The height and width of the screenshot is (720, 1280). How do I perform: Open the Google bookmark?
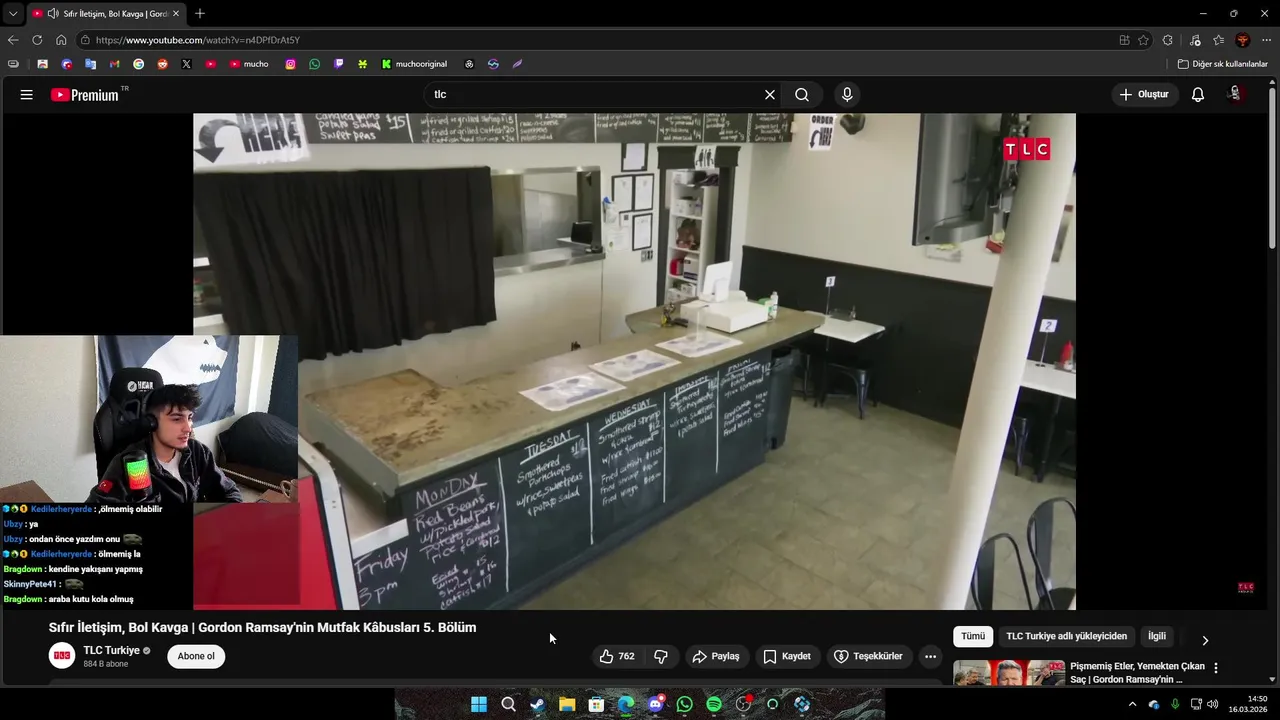point(138,64)
